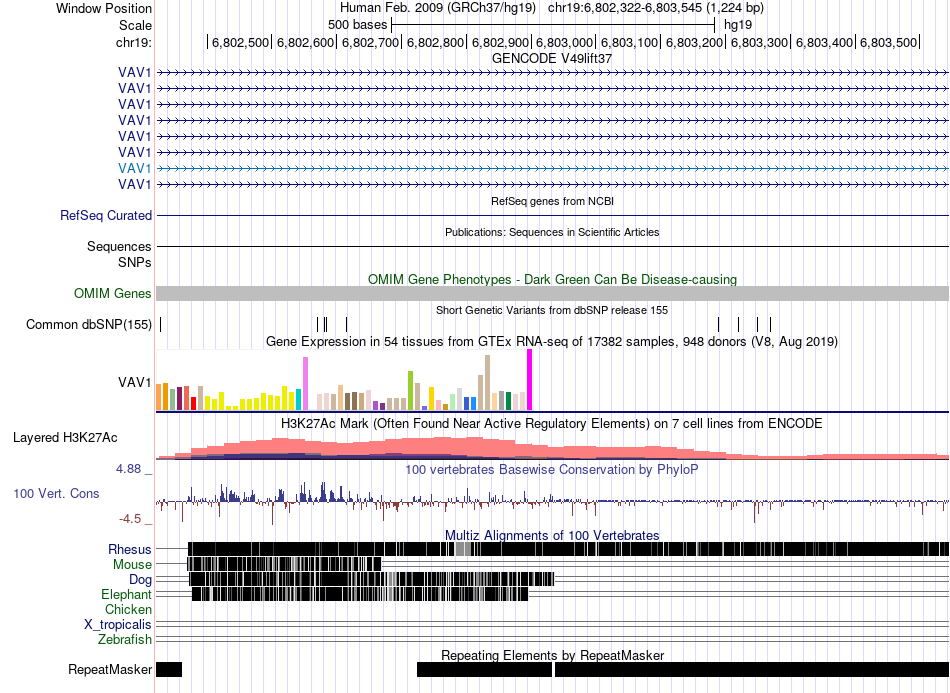Image resolution: width=950 pixels, height=693 pixels.
Task: Click the assembly title Human Feb. 2009 (GRCh37/hg19)
Action: (437, 8)
